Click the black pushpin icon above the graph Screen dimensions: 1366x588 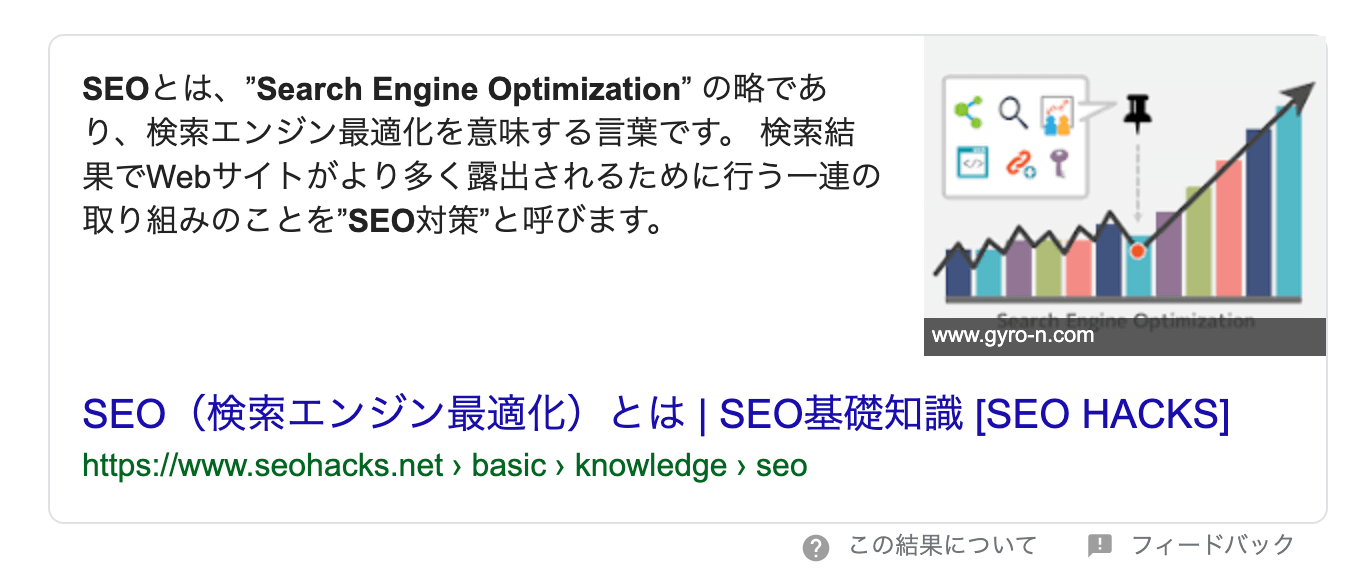pos(1137,111)
